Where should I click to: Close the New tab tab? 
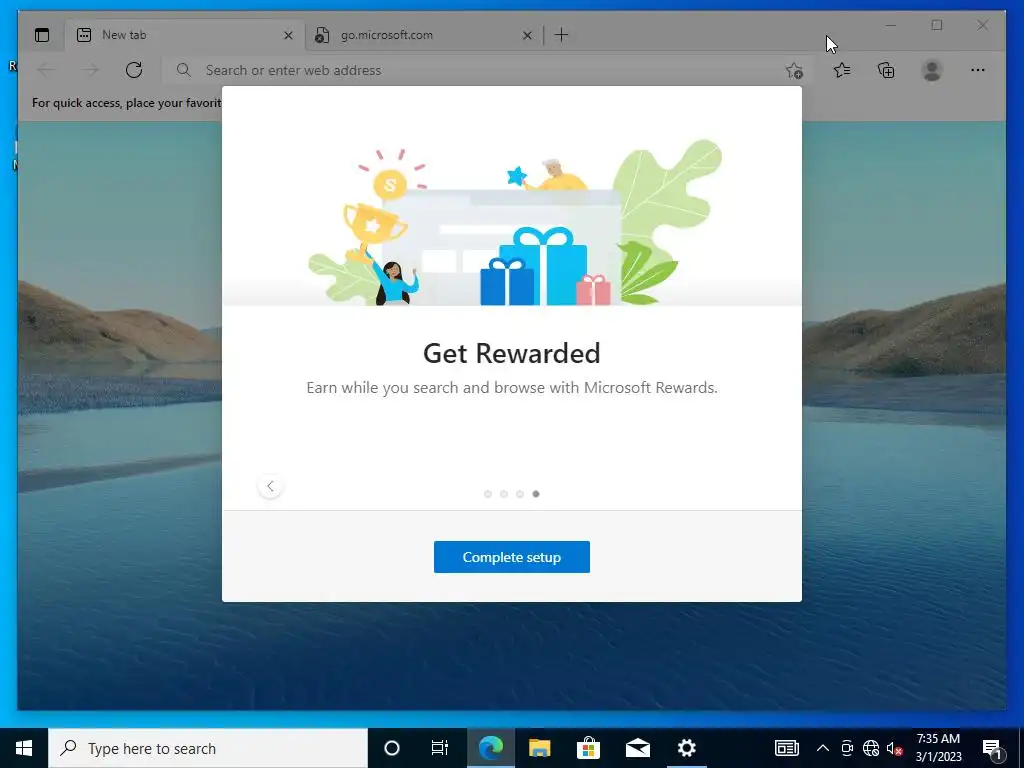point(288,35)
